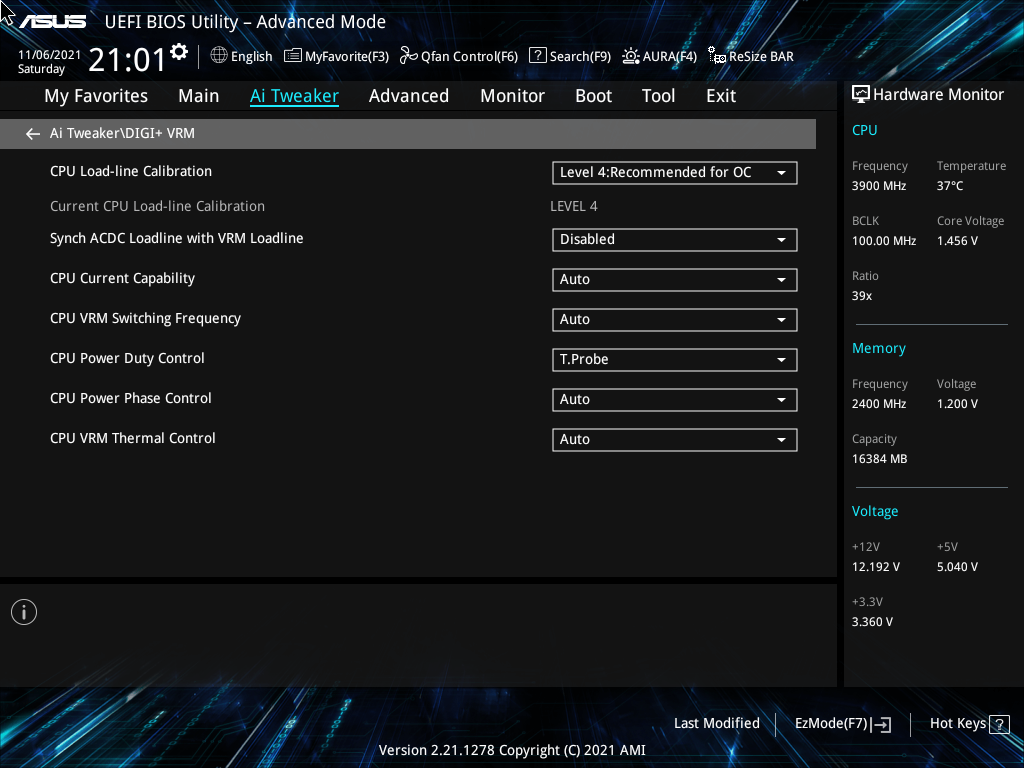The height and width of the screenshot is (768, 1024).
Task: Select Current CPU Load-line Calibration label
Action: (x=157, y=206)
